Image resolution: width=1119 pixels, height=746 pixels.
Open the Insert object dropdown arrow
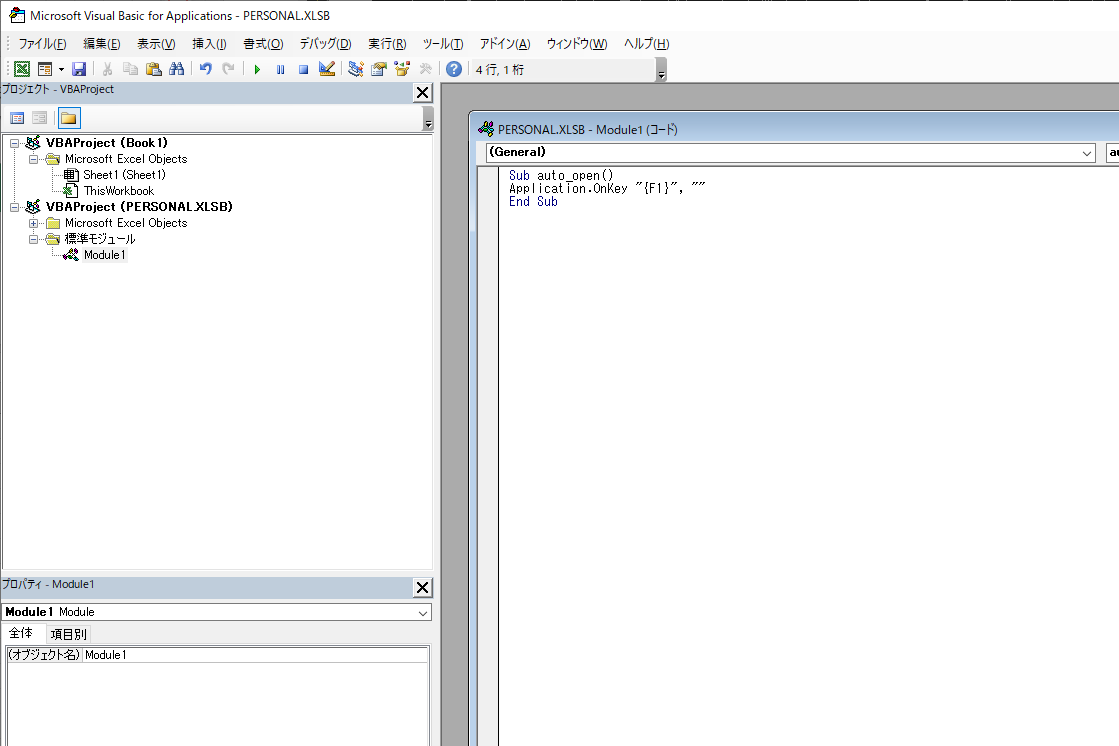(x=61, y=69)
